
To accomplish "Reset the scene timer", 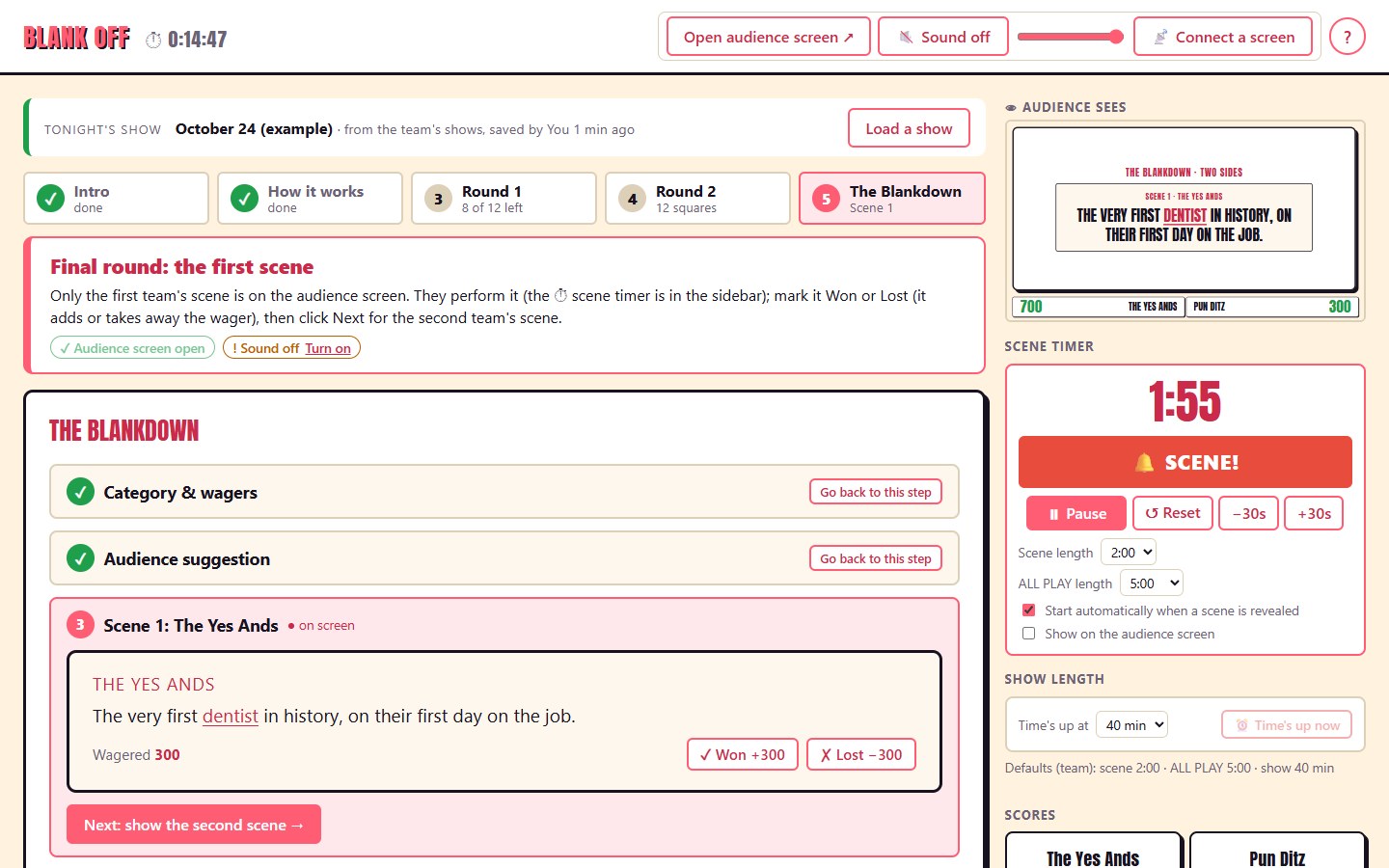I will [x=1173, y=513].
